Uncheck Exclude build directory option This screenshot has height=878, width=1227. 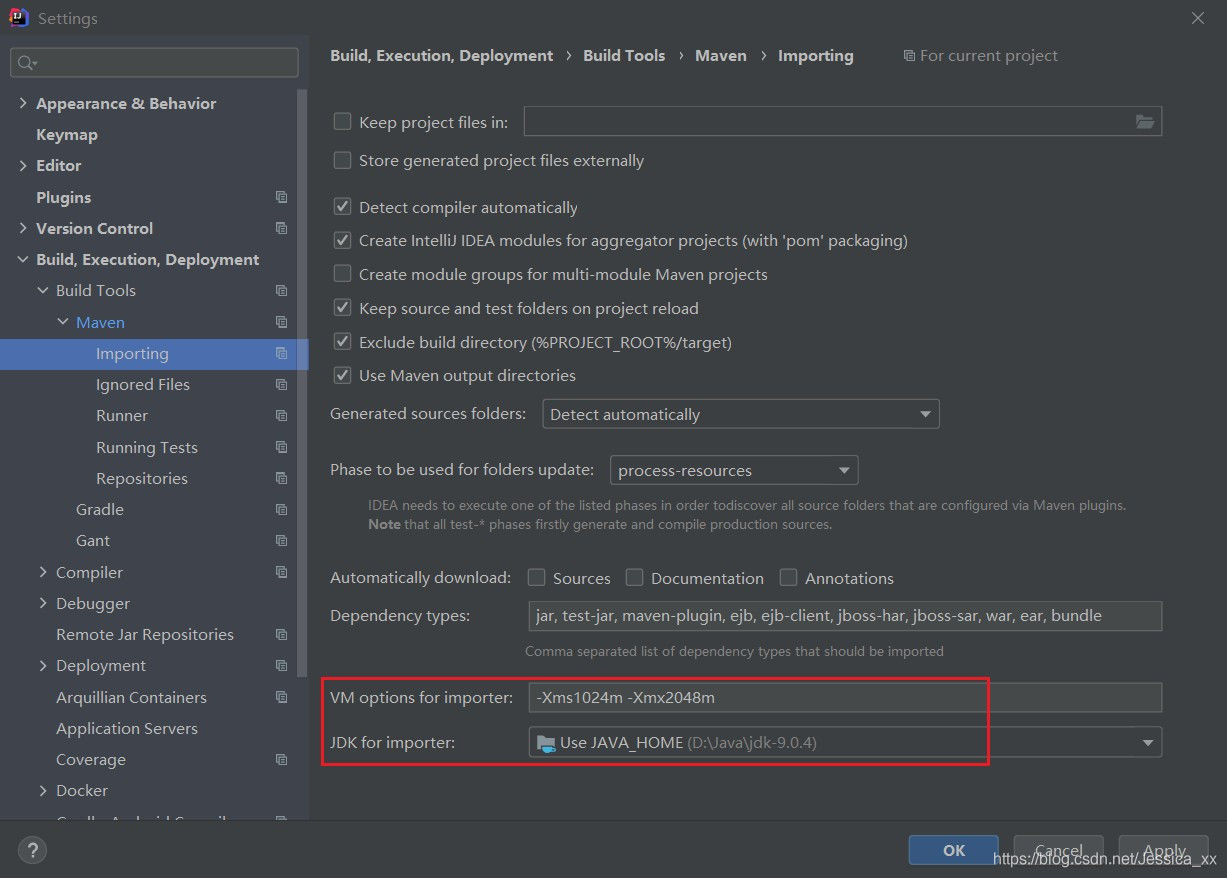[x=342, y=341]
